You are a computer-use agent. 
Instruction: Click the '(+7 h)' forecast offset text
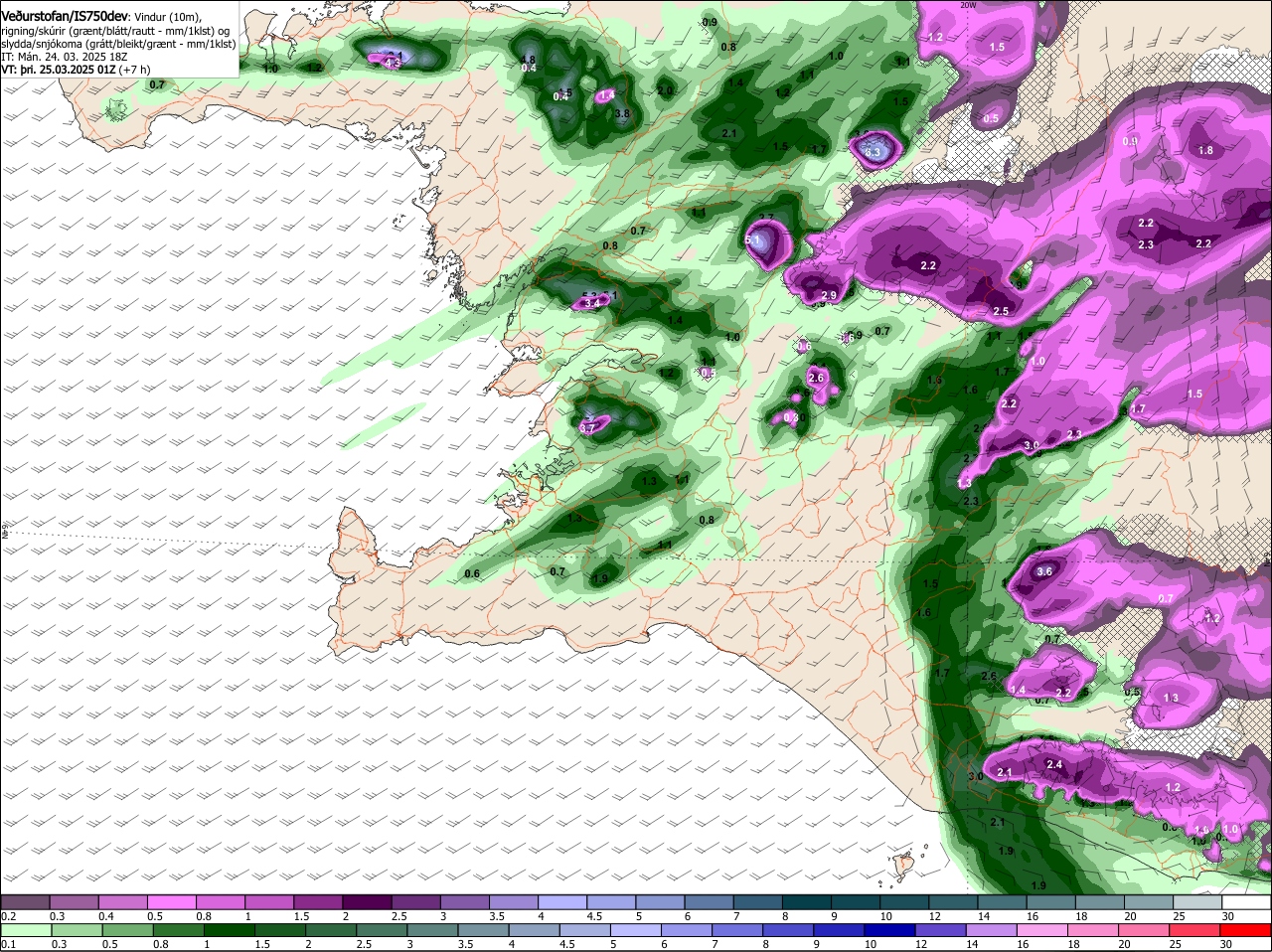[x=134, y=70]
